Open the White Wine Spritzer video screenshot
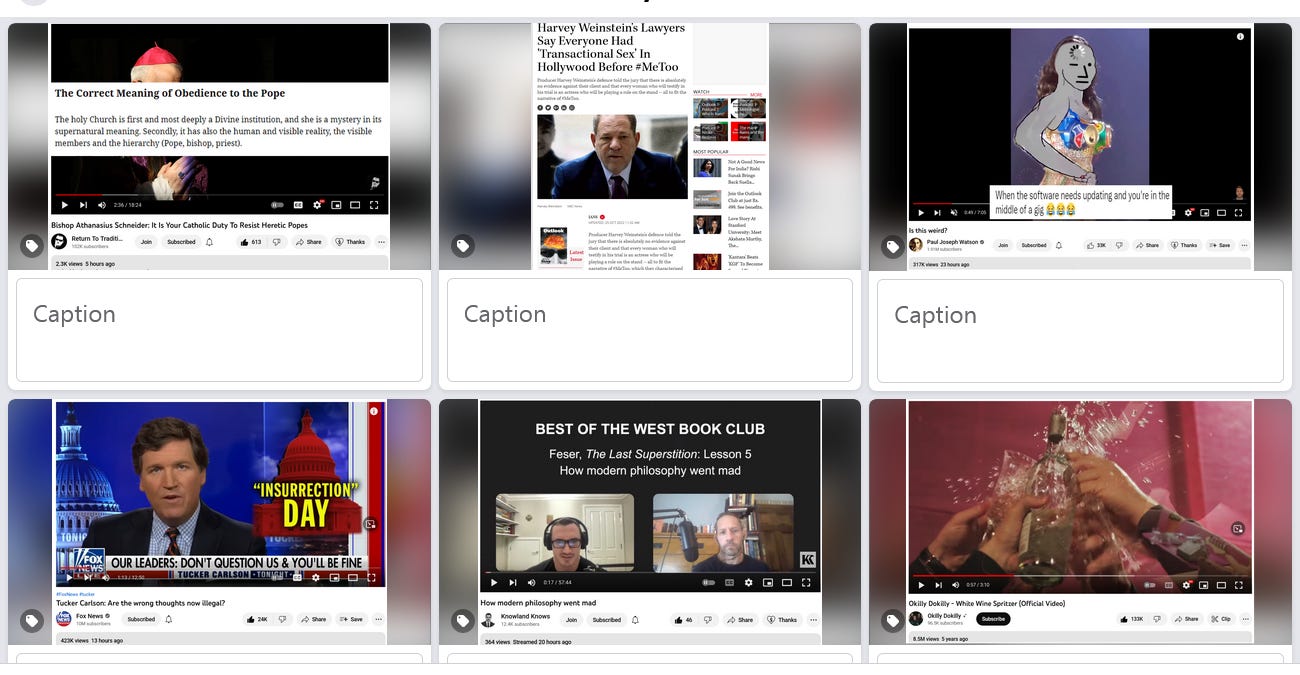Screen dimensions: 1300x675 pos(1080,522)
